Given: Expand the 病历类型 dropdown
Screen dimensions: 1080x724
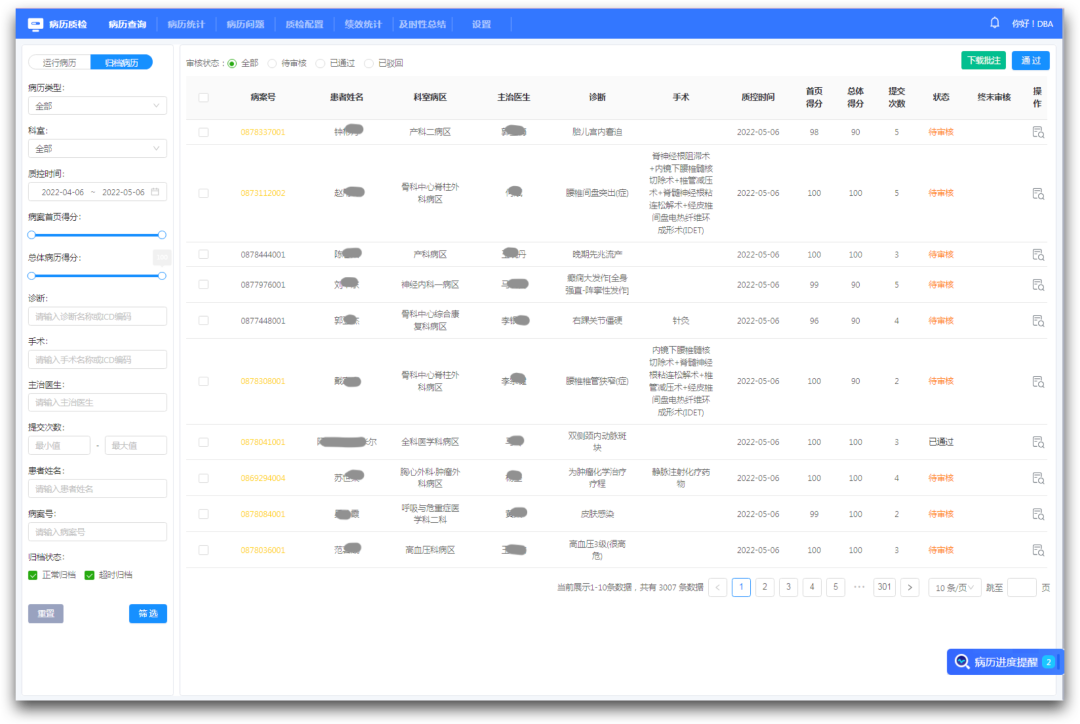Looking at the screenshot, I should [x=97, y=106].
